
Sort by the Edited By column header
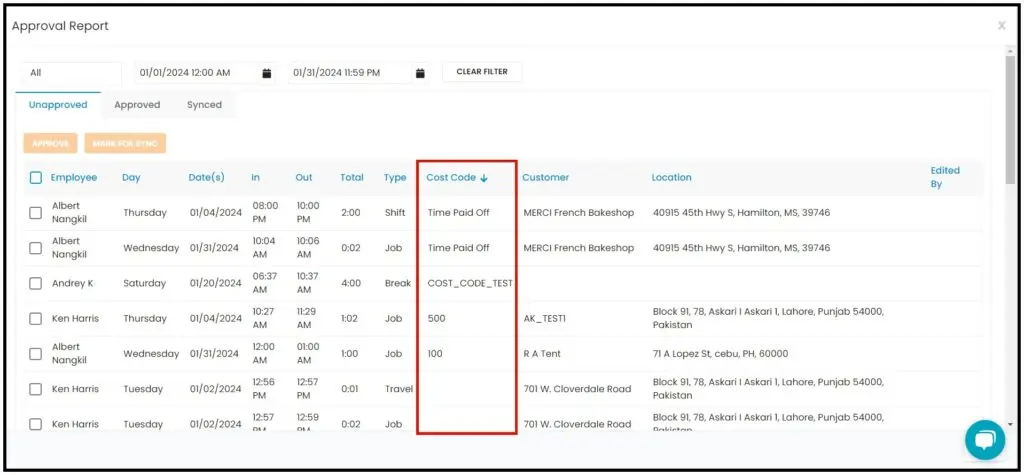(945, 177)
